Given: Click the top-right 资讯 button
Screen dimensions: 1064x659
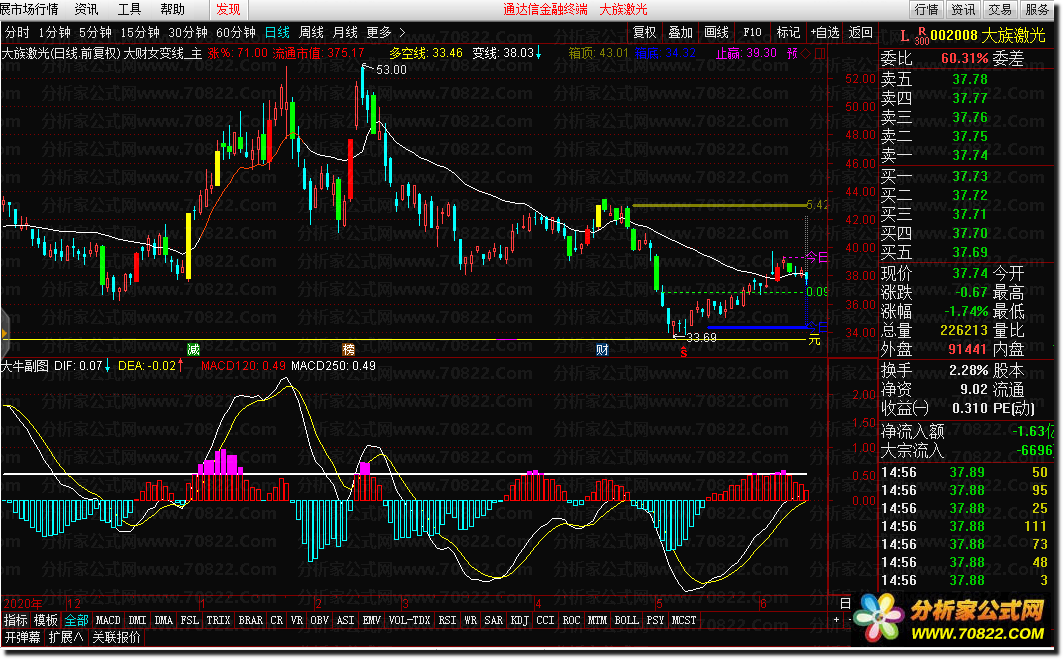Looking at the screenshot, I should point(963,9).
